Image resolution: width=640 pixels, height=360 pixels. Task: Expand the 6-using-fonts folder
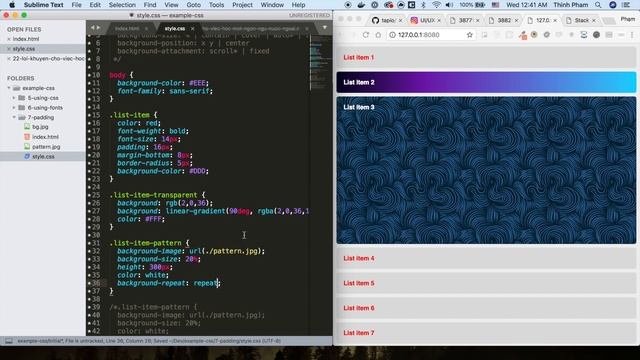click(14, 108)
